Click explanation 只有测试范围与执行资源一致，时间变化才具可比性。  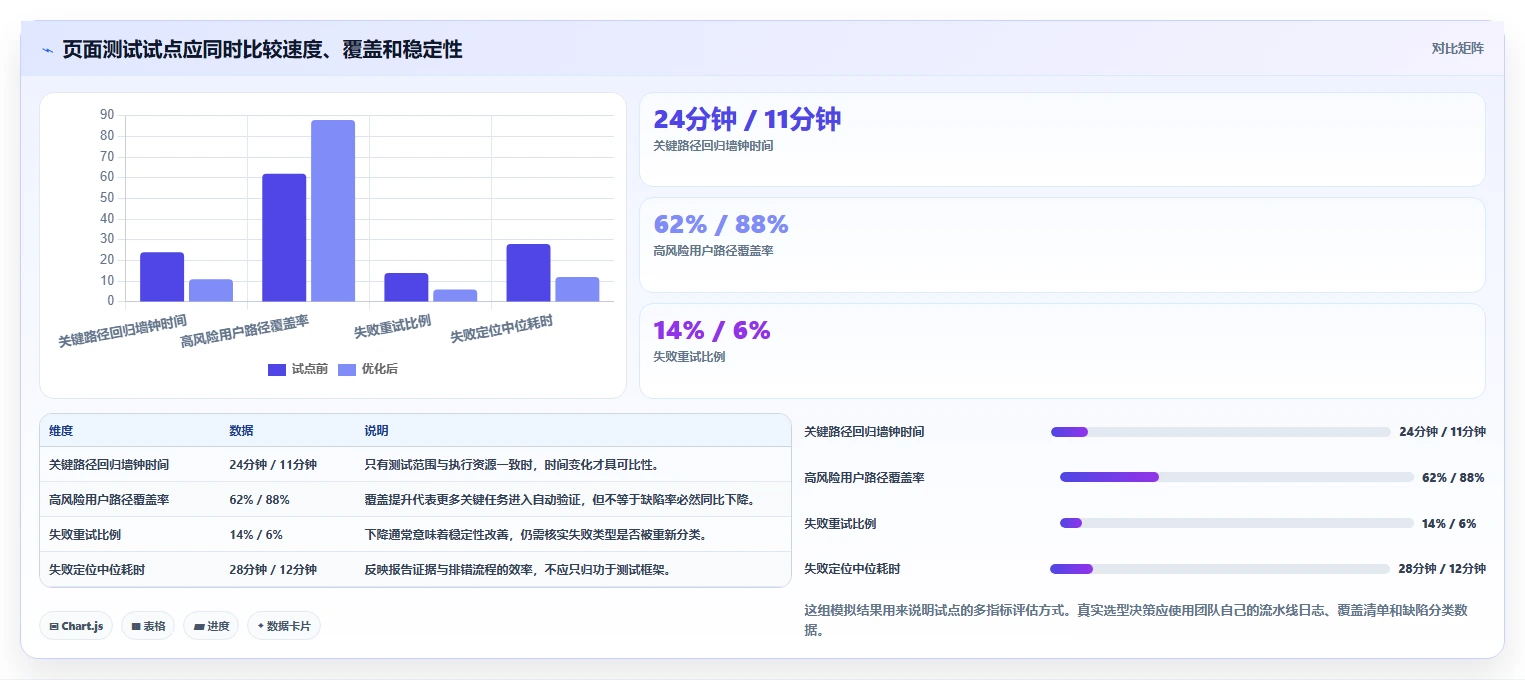(512, 465)
